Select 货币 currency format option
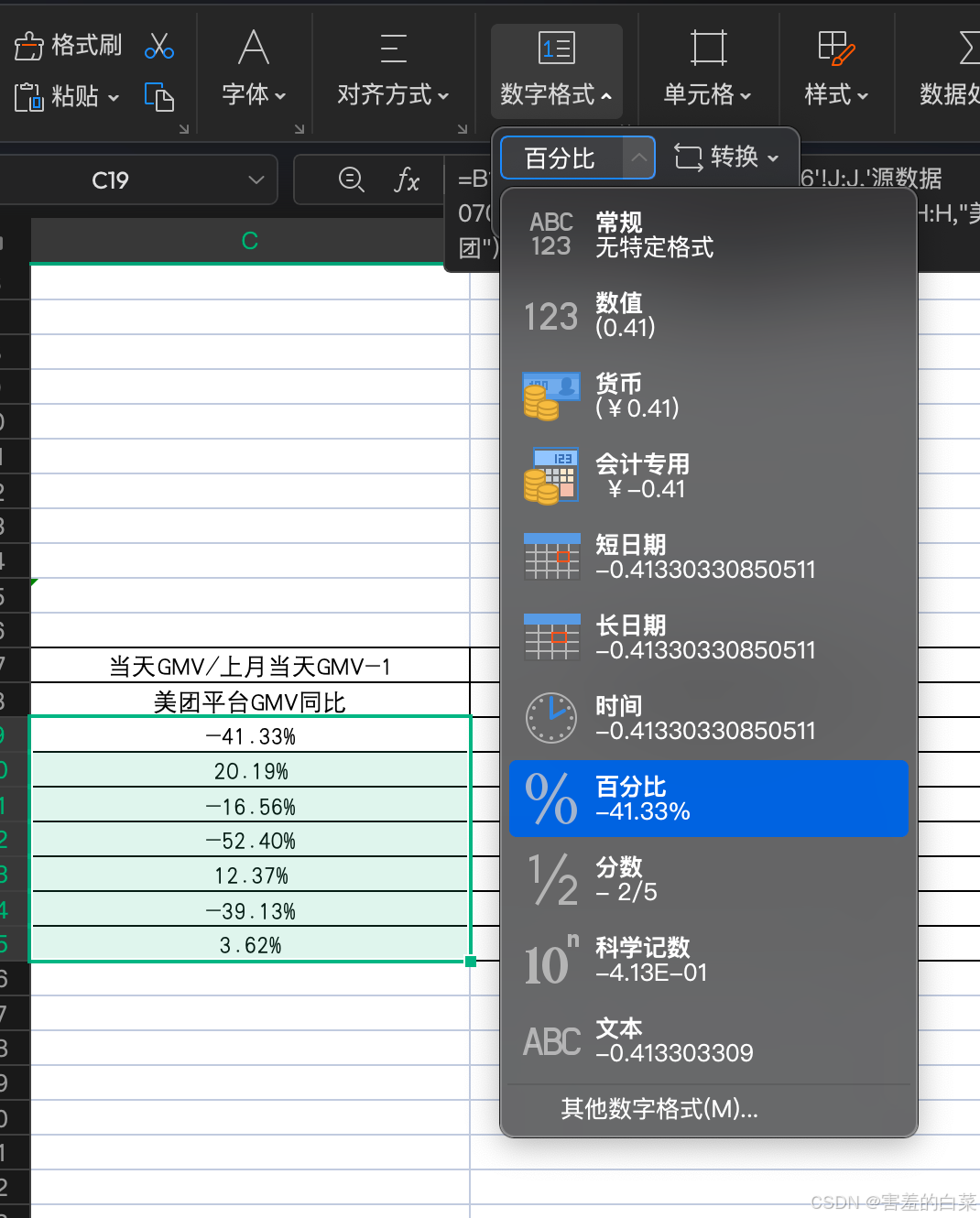Screen dimensions: 980x1218 708,396
